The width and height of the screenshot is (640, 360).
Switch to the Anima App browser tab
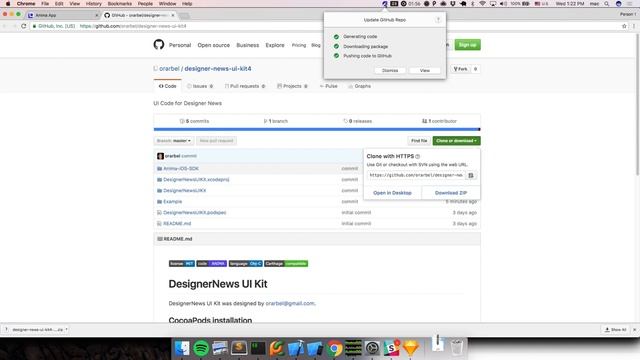(x=62, y=15)
